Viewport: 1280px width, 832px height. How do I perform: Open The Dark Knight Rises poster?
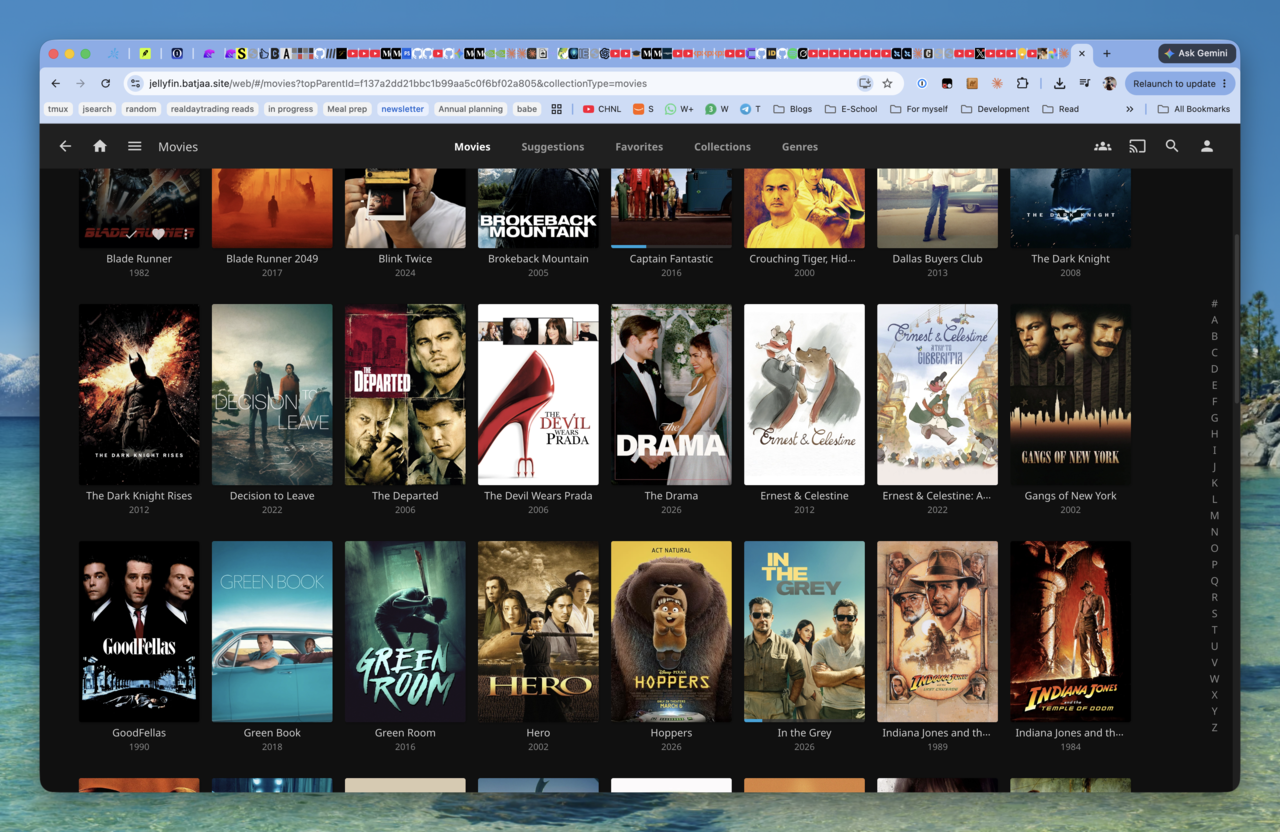pos(139,395)
